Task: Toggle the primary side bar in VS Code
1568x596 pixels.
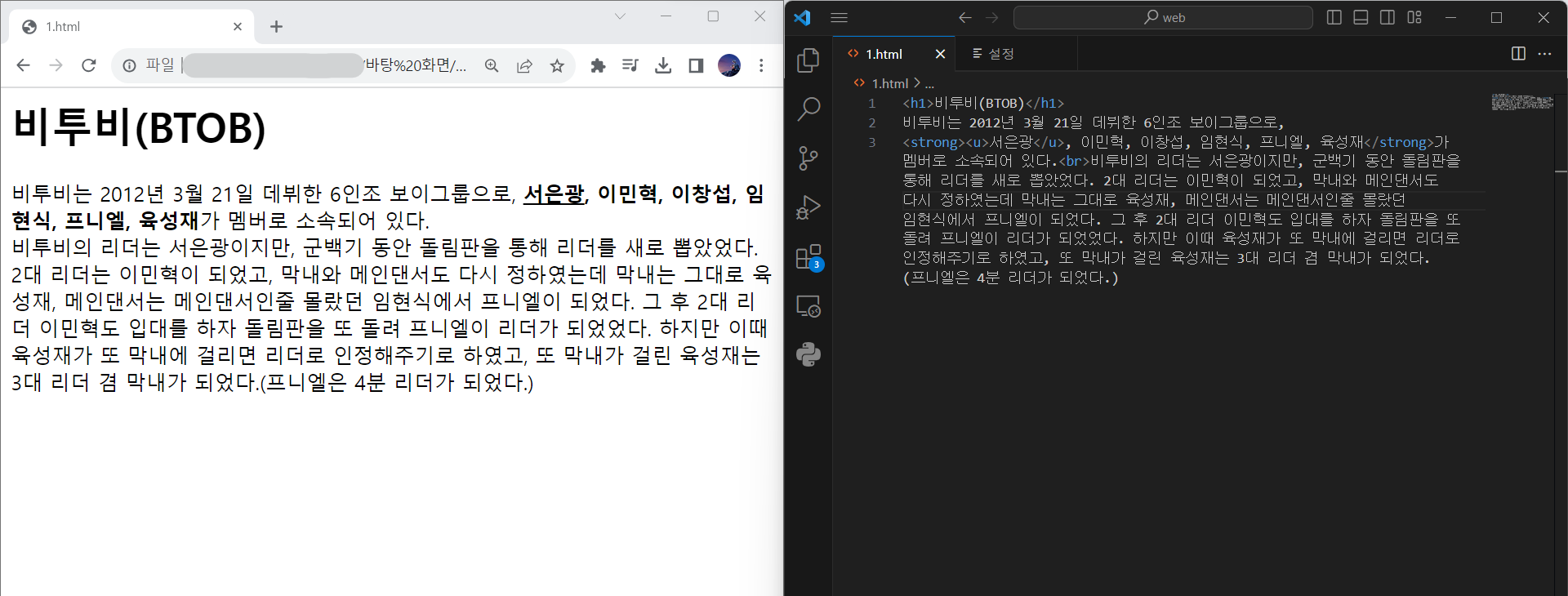Action: pyautogui.click(x=1334, y=17)
